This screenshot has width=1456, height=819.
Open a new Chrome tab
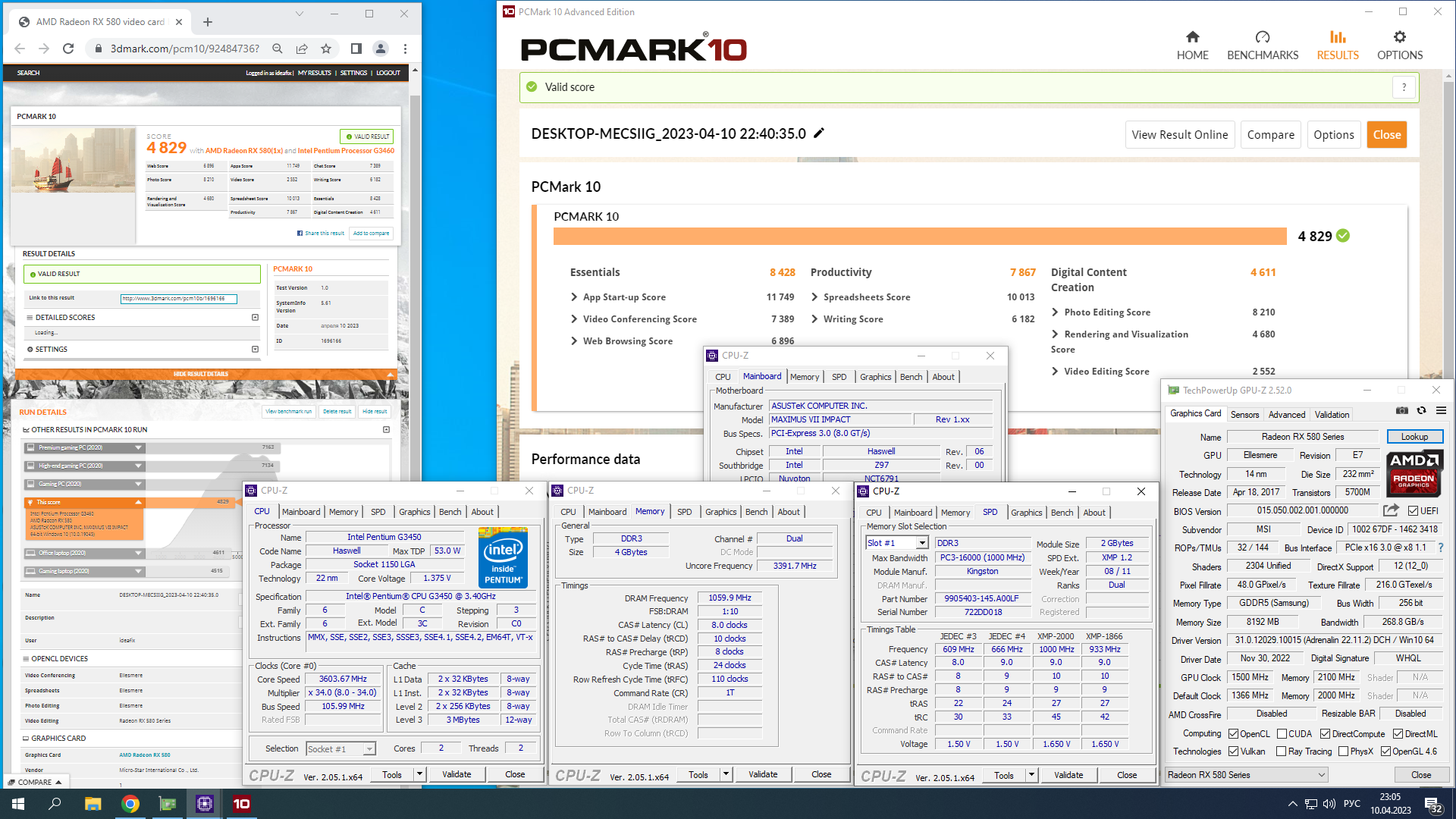click(208, 22)
